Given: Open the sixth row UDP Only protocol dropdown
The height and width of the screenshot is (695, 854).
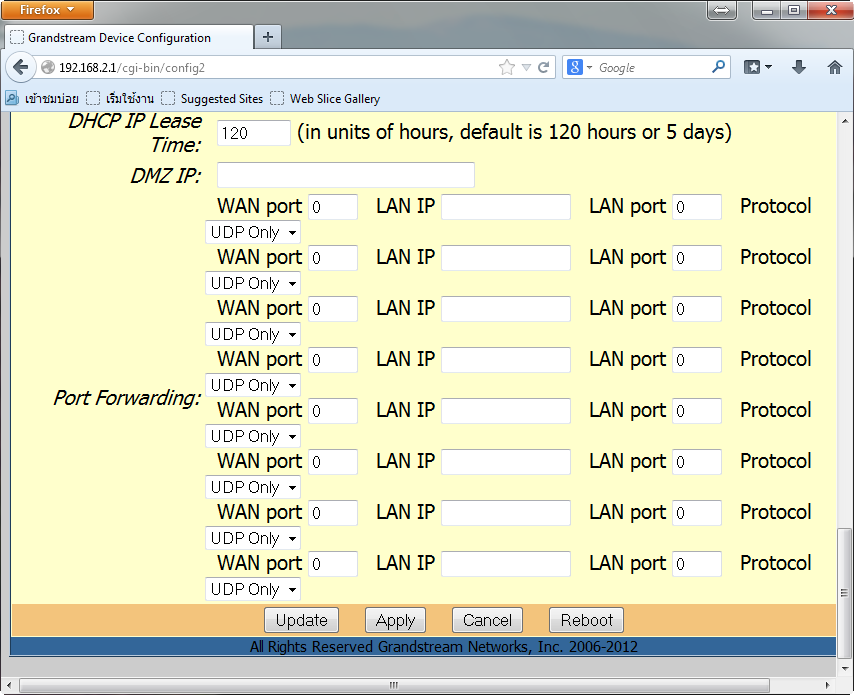Looking at the screenshot, I should (x=253, y=487).
